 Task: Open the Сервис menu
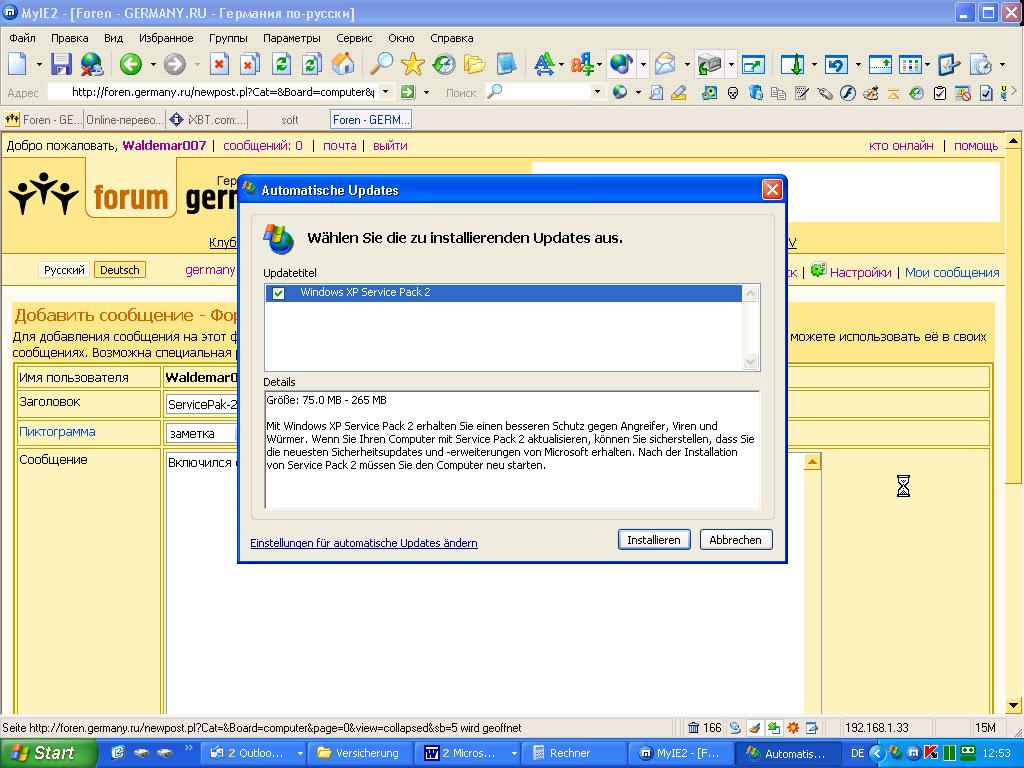click(354, 38)
